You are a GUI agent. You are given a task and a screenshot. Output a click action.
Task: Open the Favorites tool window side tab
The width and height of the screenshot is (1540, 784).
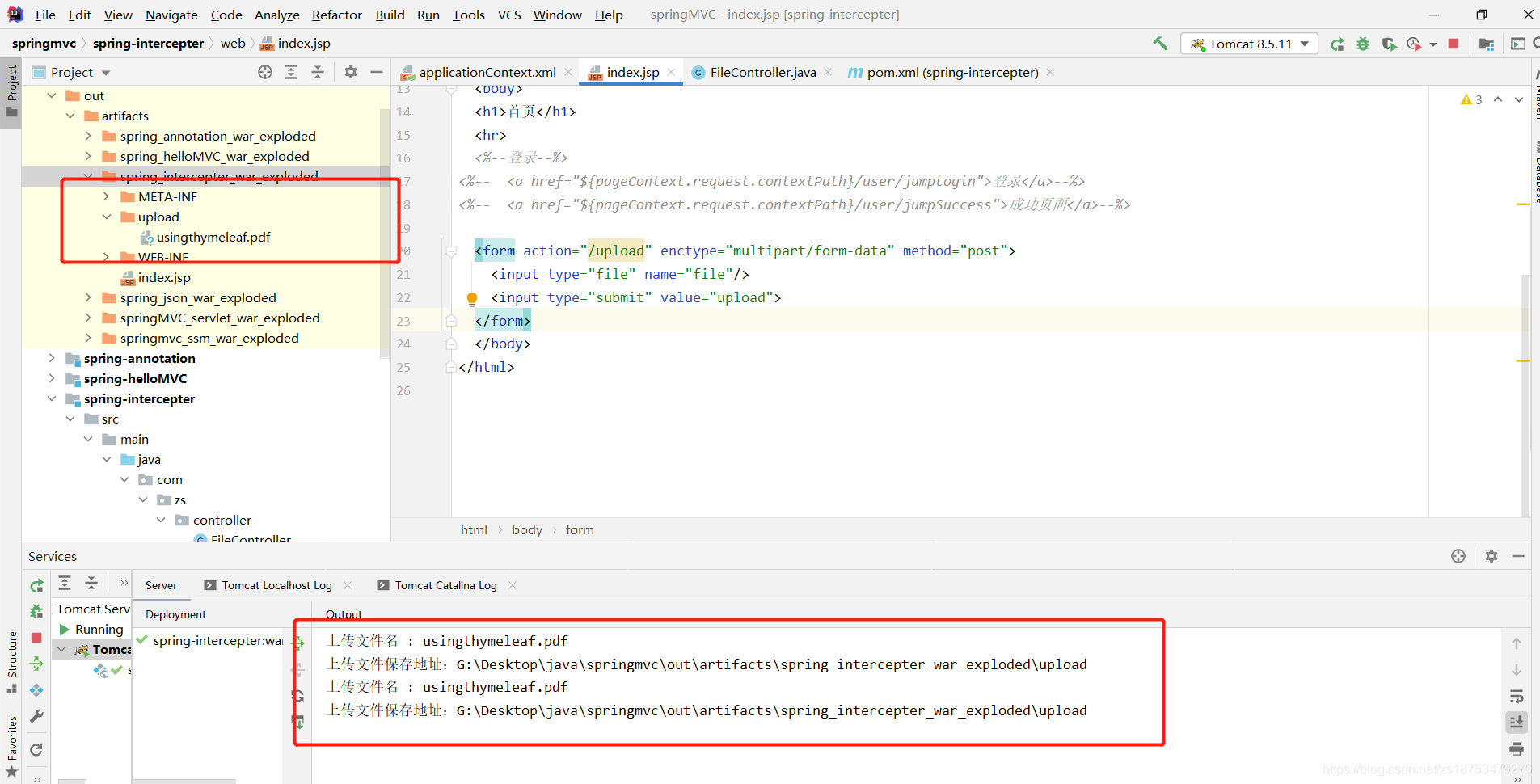[x=11, y=747]
